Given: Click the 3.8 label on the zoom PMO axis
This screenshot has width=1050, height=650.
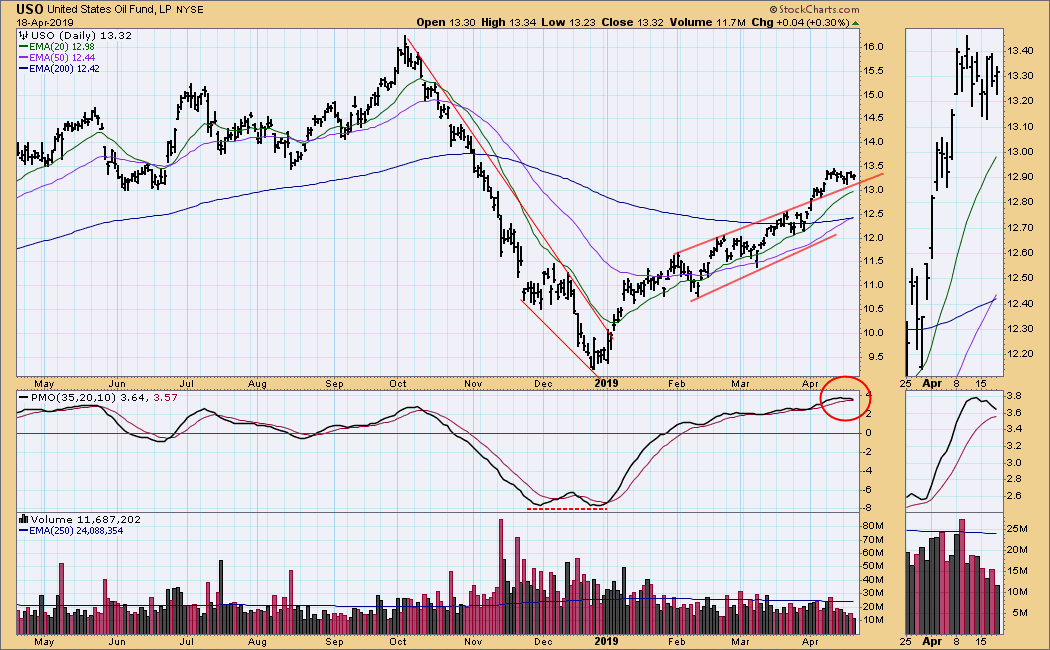Looking at the screenshot, I should point(1014,395).
